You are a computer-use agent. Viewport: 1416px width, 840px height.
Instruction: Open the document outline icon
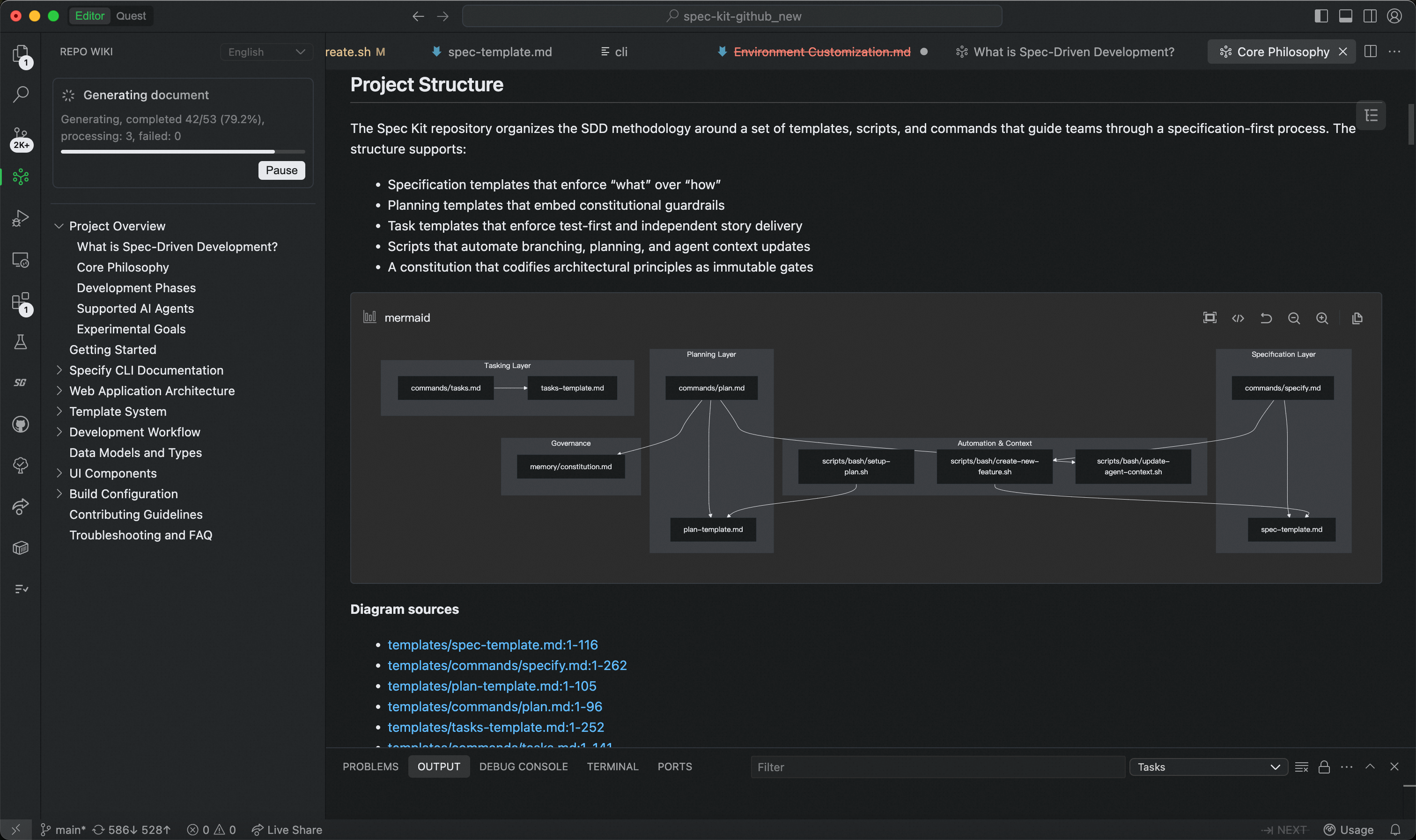1371,116
